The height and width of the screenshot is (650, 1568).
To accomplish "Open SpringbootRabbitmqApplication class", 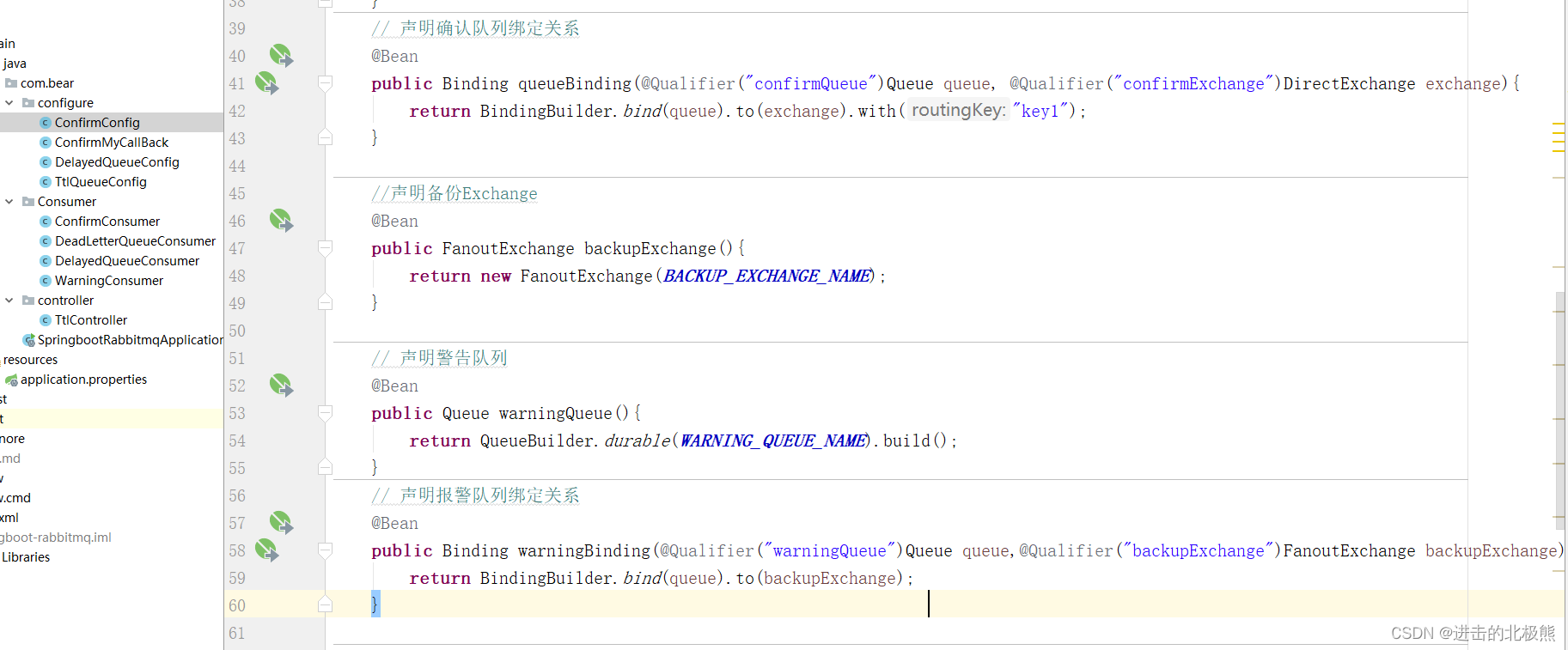I will 130,340.
